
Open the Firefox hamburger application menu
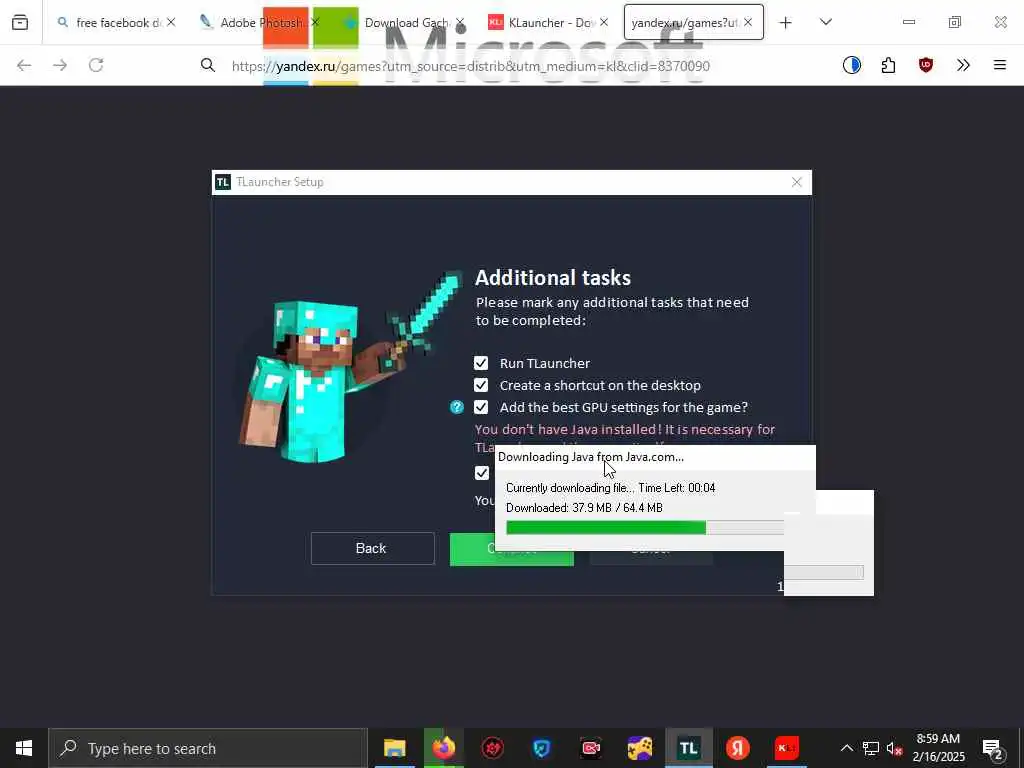(x=1000, y=65)
